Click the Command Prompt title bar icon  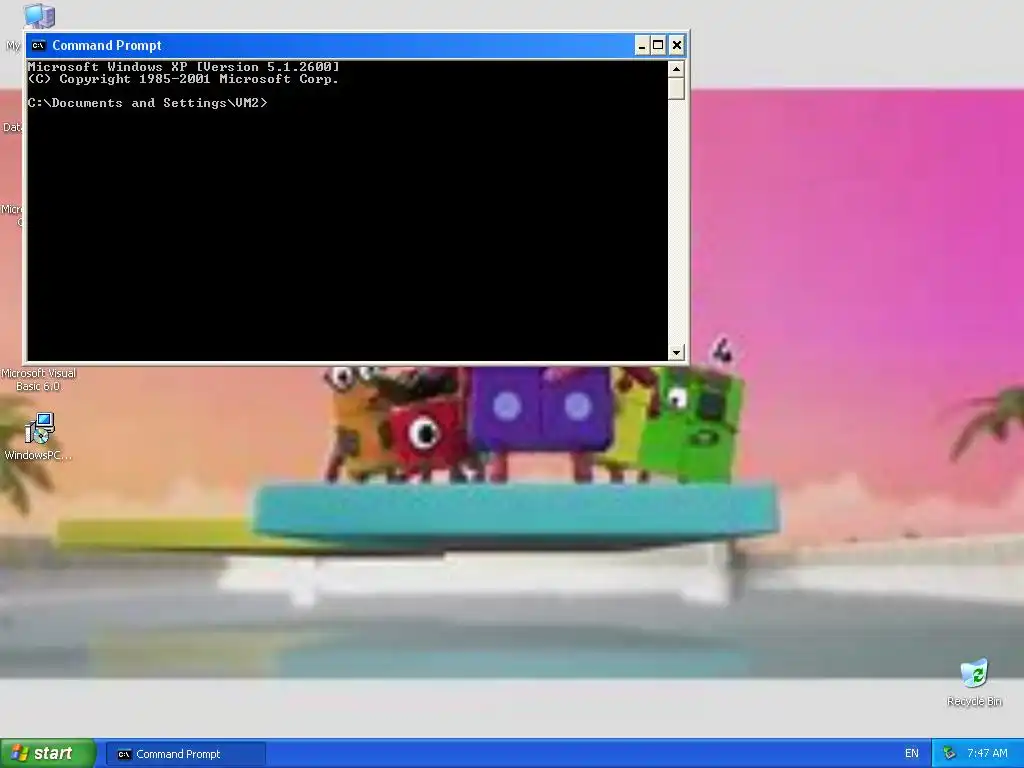(x=39, y=45)
